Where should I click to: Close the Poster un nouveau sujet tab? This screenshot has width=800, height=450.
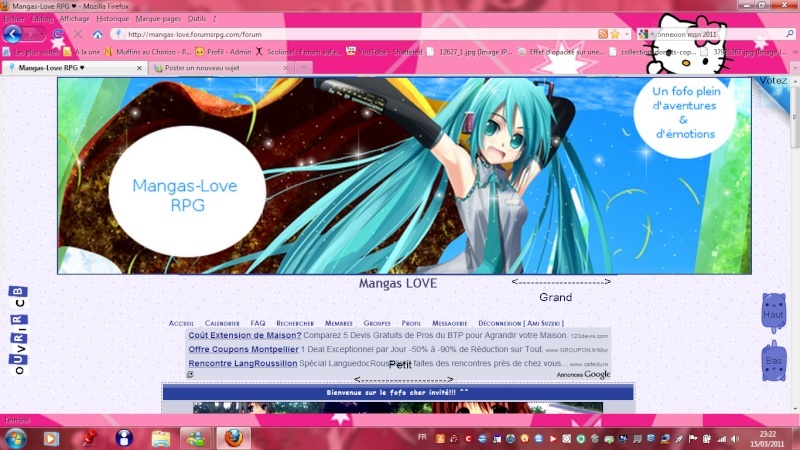click(286, 67)
